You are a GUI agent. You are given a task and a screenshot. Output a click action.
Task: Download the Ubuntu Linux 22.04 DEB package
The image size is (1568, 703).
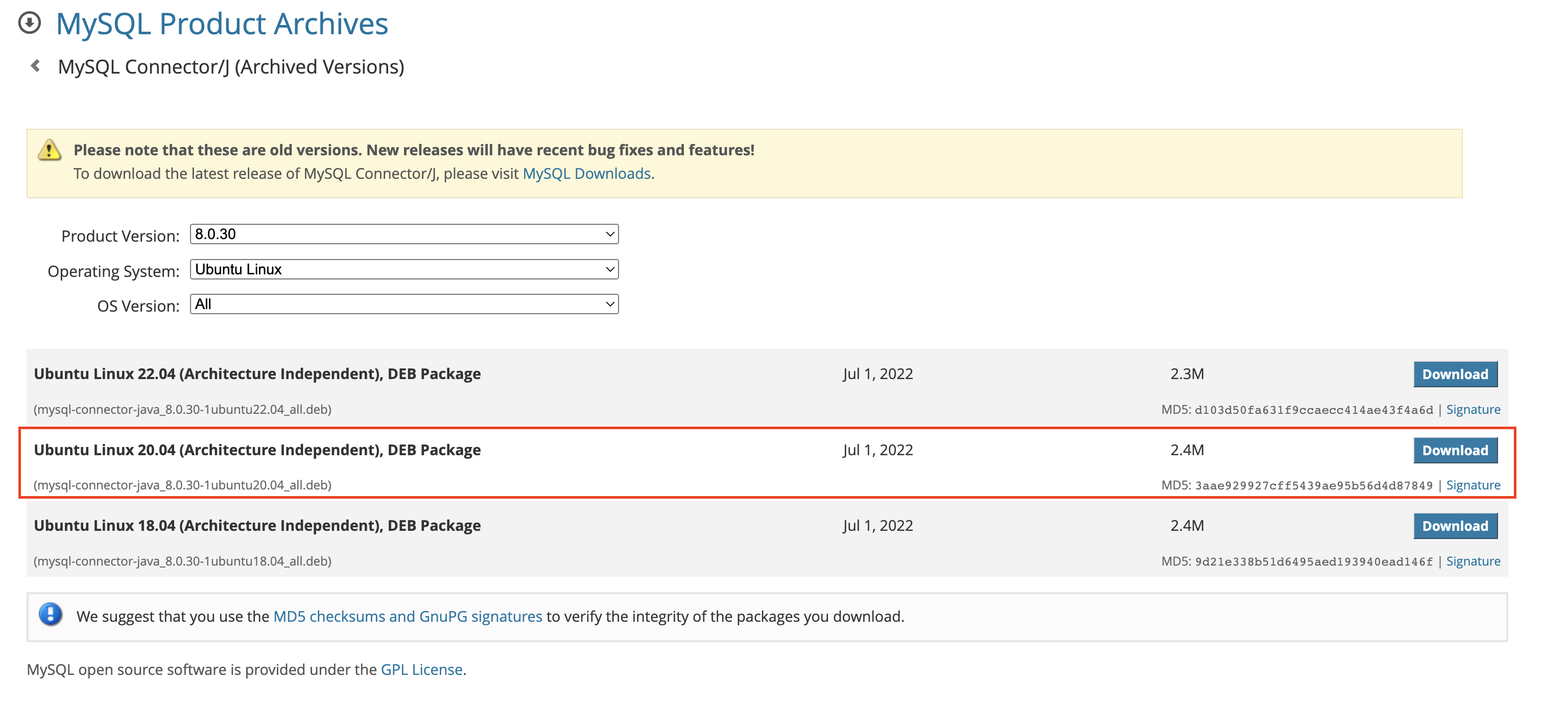pyautogui.click(x=1454, y=374)
